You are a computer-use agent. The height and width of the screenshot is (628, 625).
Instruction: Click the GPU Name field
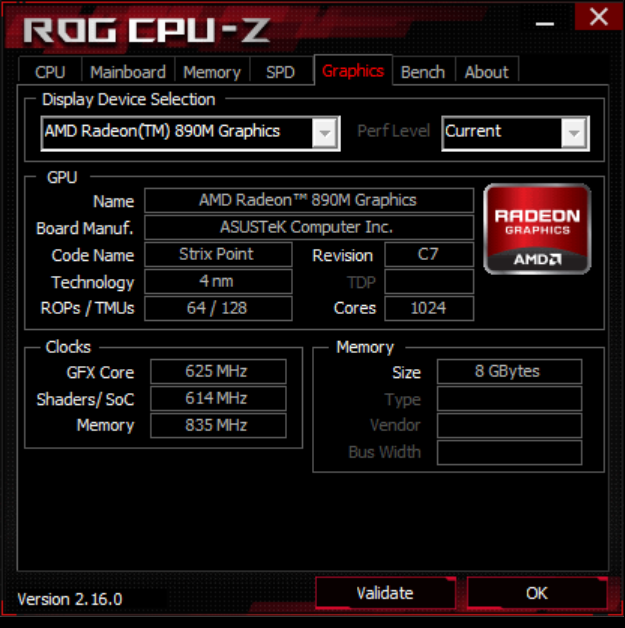[x=309, y=200]
